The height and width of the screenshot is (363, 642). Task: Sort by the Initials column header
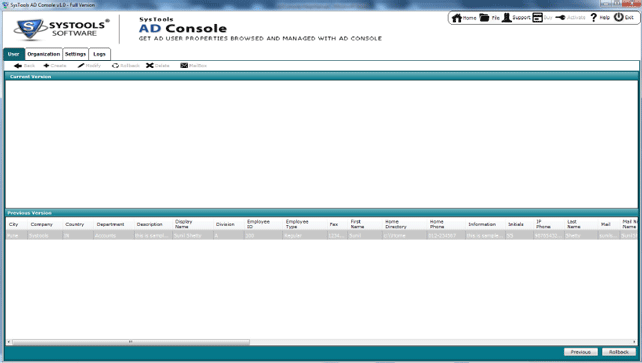[x=519, y=224]
